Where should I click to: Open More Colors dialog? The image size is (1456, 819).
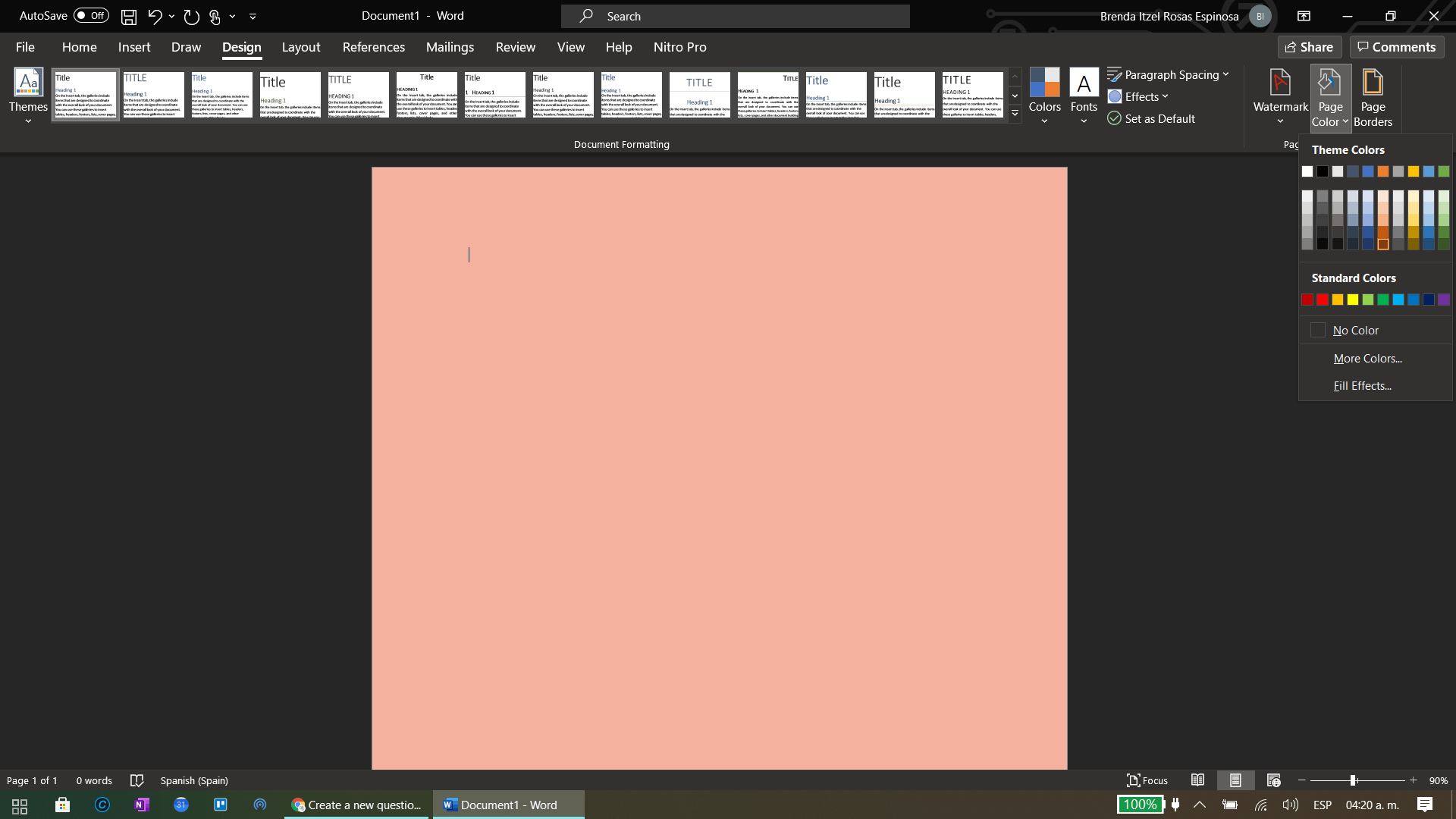1367,359
